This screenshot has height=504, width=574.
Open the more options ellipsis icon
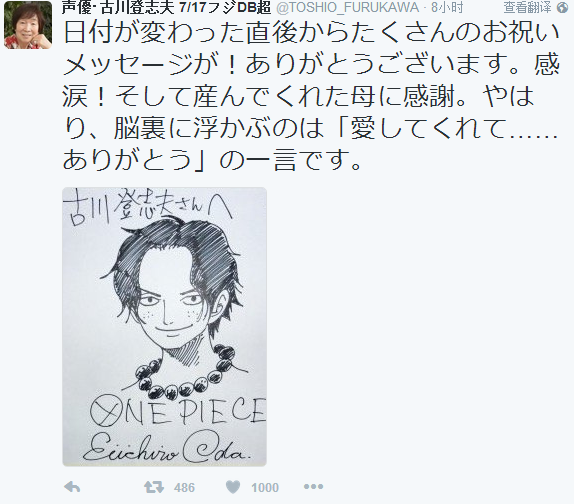coord(313,487)
